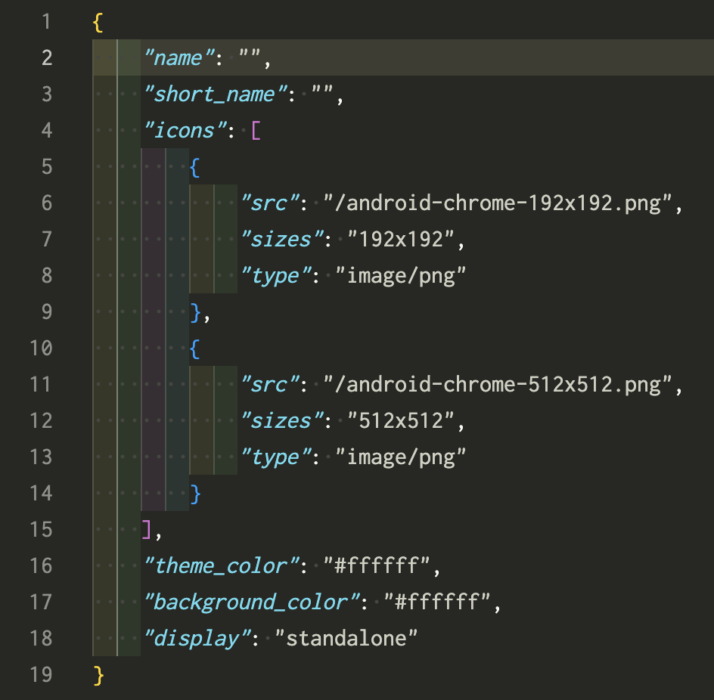
Task: Click the empty string value of "short_name"
Action: click(x=322, y=91)
